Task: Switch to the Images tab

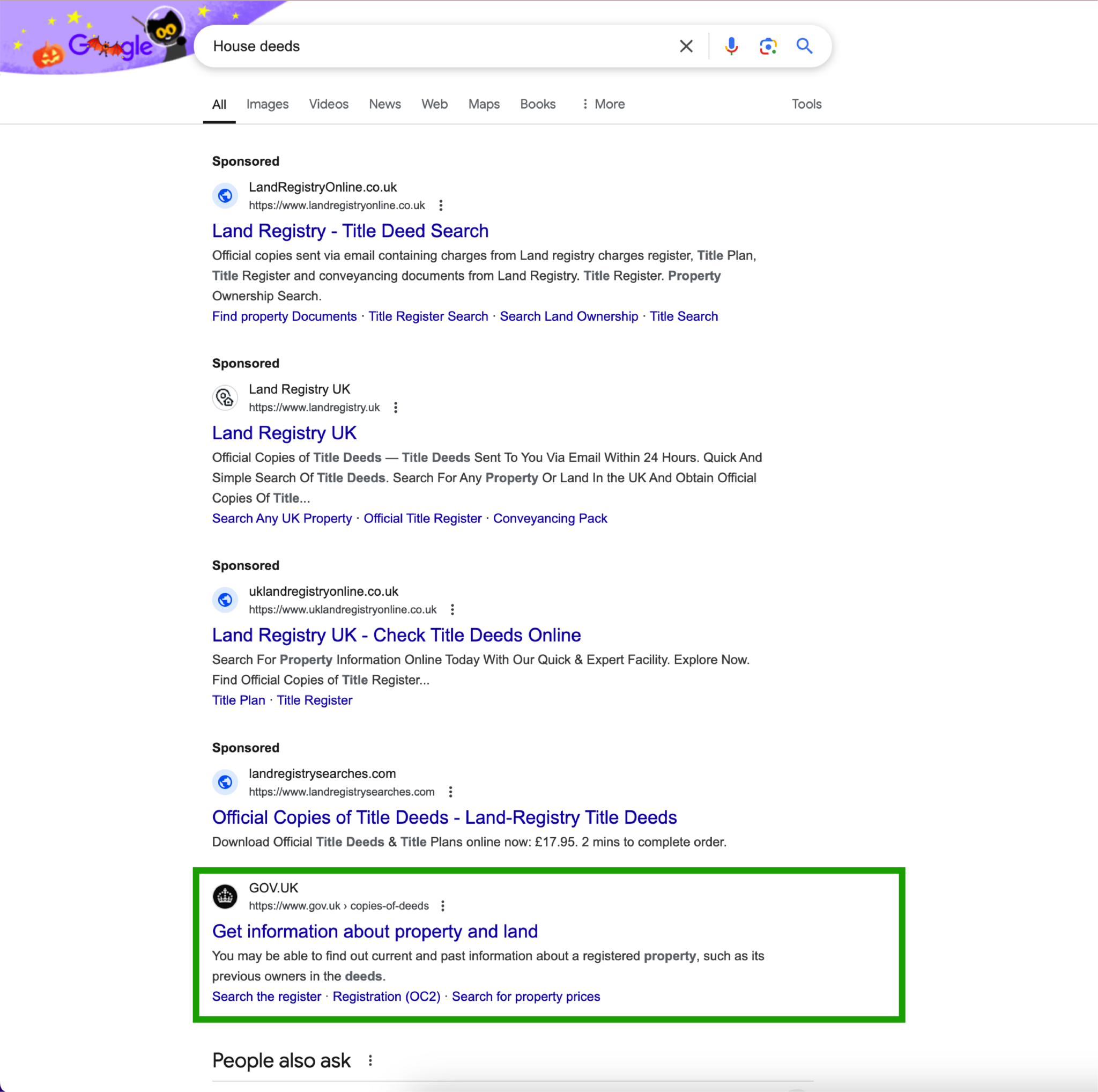Action: point(267,104)
